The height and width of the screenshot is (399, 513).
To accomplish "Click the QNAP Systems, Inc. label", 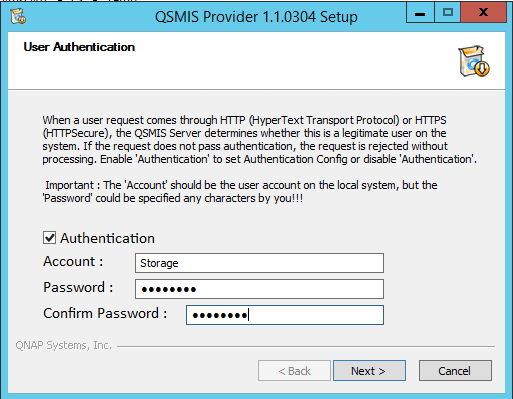I will [x=63, y=345].
